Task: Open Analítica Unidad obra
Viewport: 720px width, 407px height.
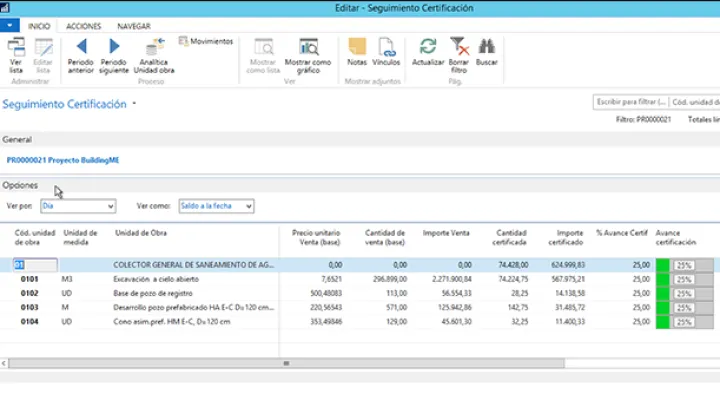Action: [x=155, y=48]
